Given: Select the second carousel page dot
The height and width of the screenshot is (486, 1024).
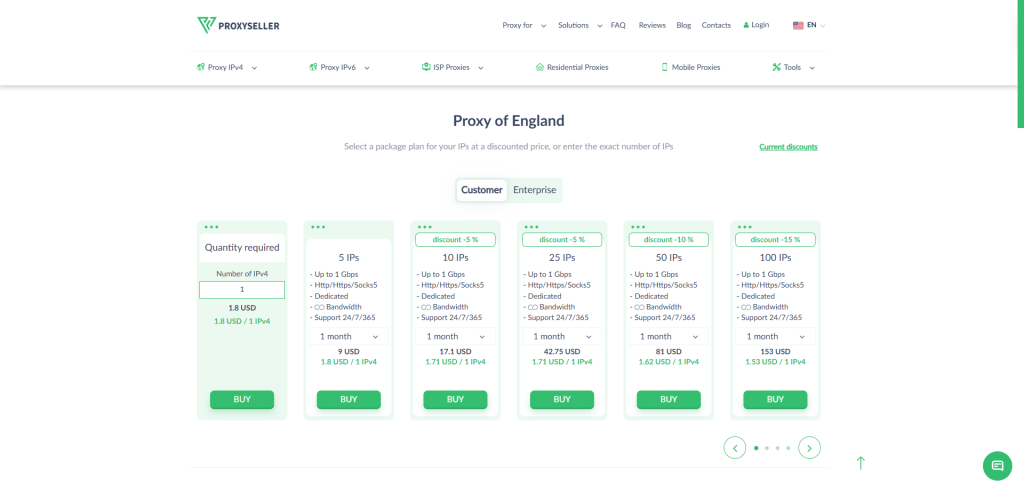Looking at the screenshot, I should pyautogui.click(x=766, y=448).
